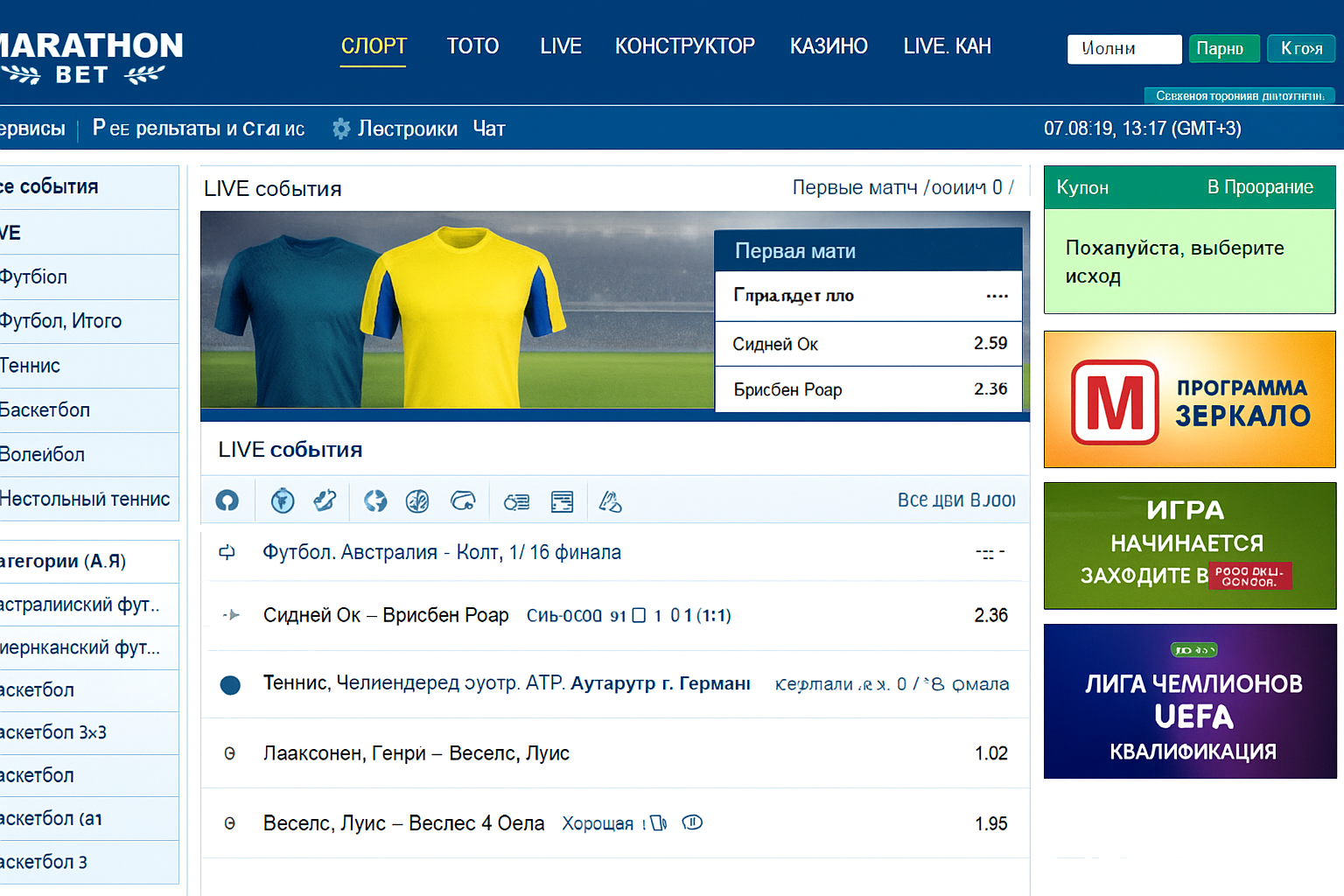Screen dimensions: 1344x896
Task: Click the globe sport icon in LIVE filters
Action: tap(375, 500)
